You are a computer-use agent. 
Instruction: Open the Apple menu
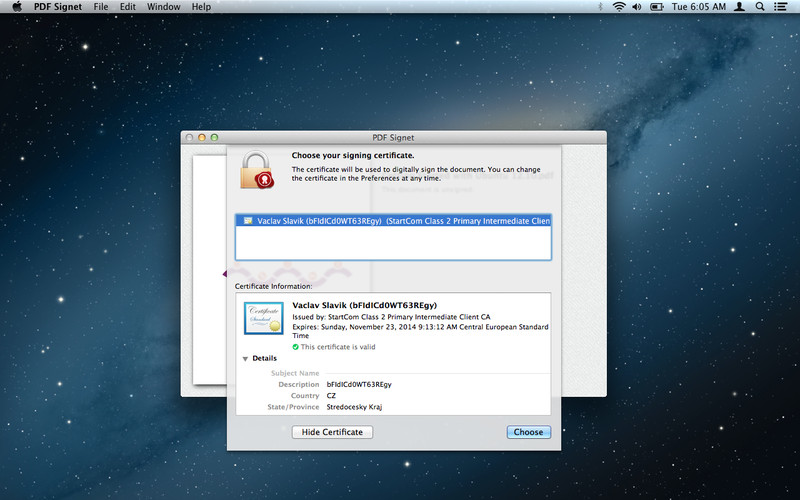point(17,7)
